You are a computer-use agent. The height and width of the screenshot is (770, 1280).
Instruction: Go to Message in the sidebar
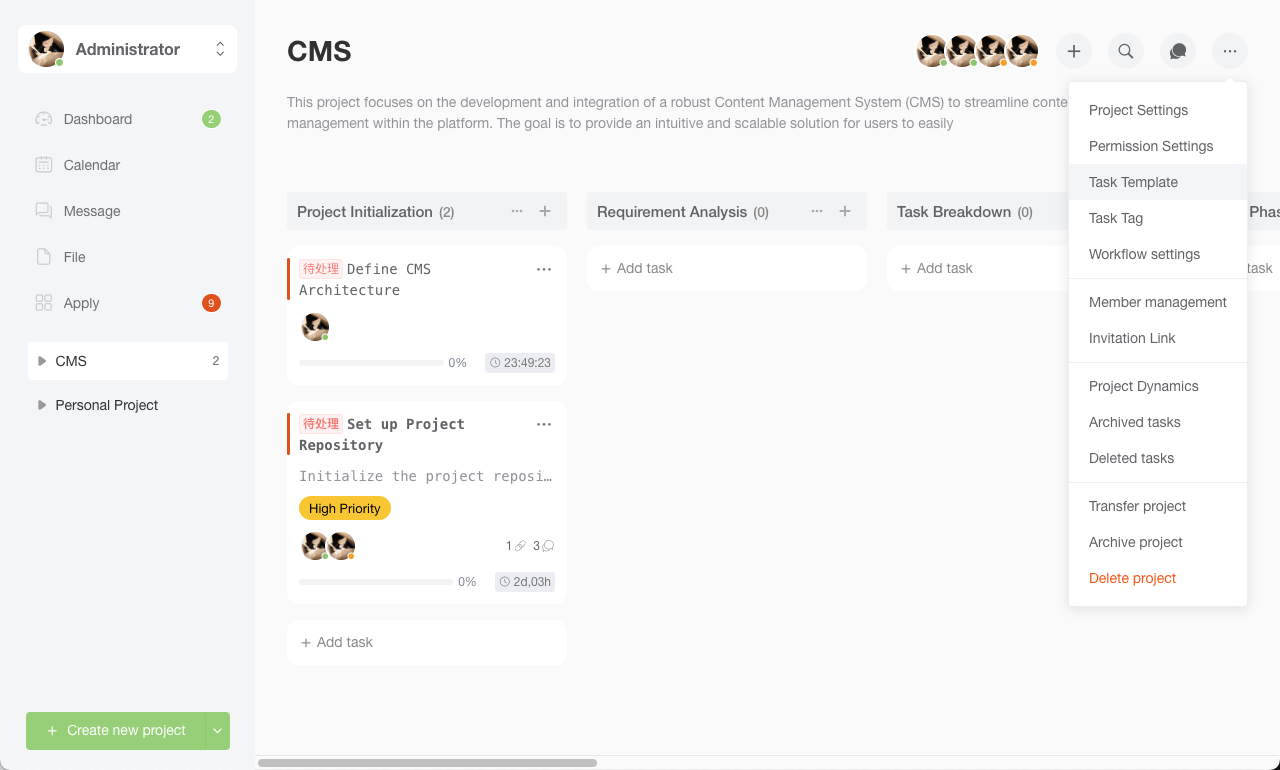[x=92, y=211]
